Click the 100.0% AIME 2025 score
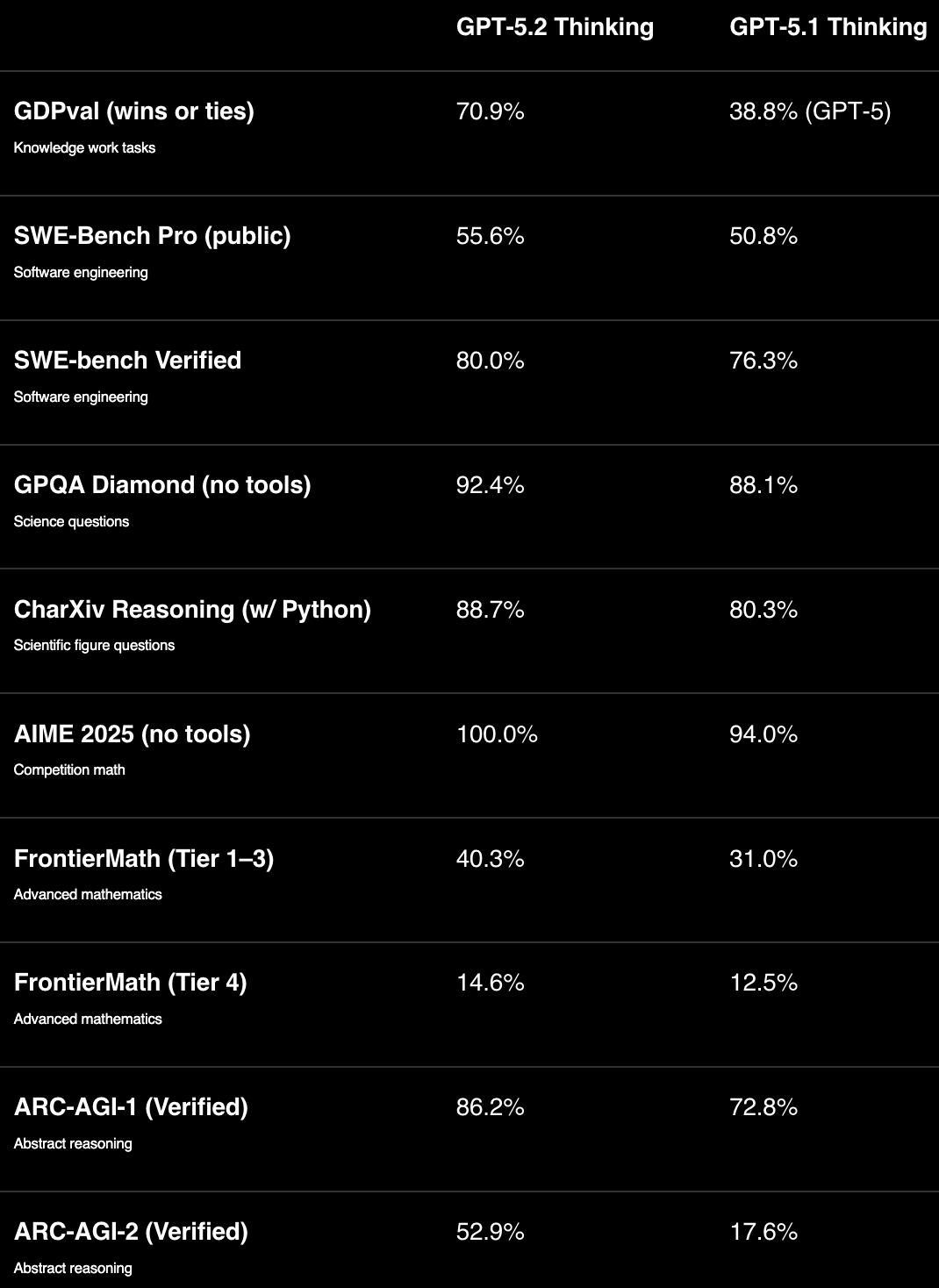This screenshot has height=1288, width=939. (x=497, y=734)
